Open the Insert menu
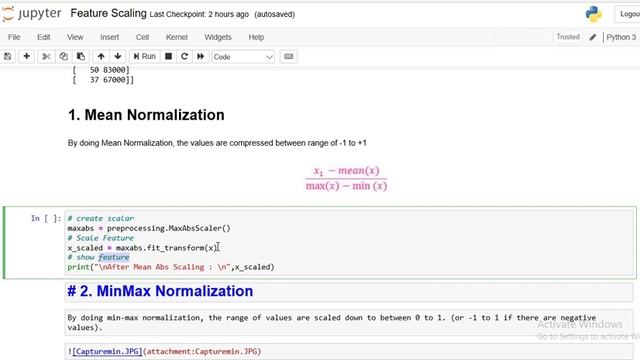Viewport: 640px width, 360px height. click(110, 37)
